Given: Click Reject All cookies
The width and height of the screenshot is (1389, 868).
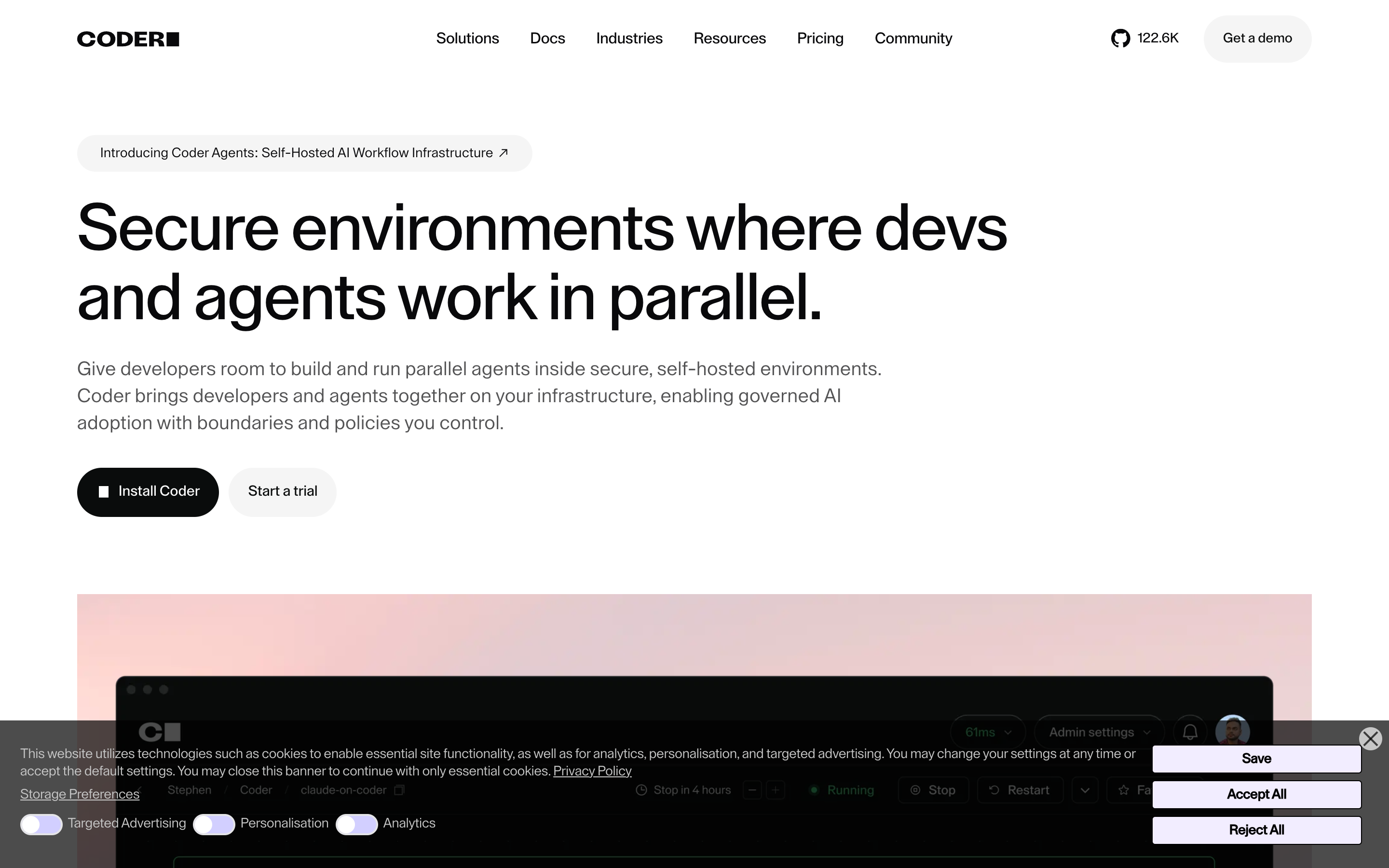Looking at the screenshot, I should point(1256,829).
